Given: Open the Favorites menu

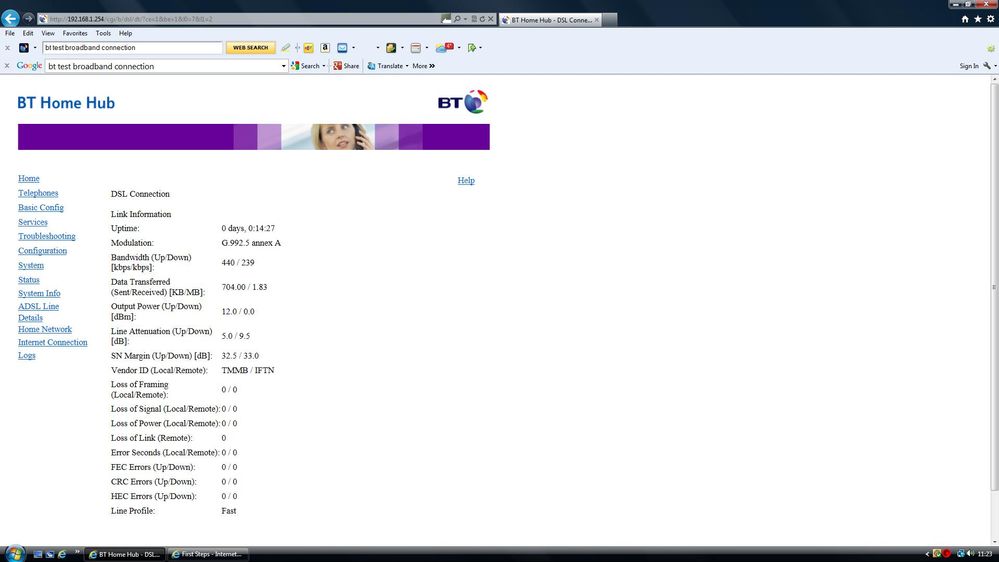Looking at the screenshot, I should [75, 33].
